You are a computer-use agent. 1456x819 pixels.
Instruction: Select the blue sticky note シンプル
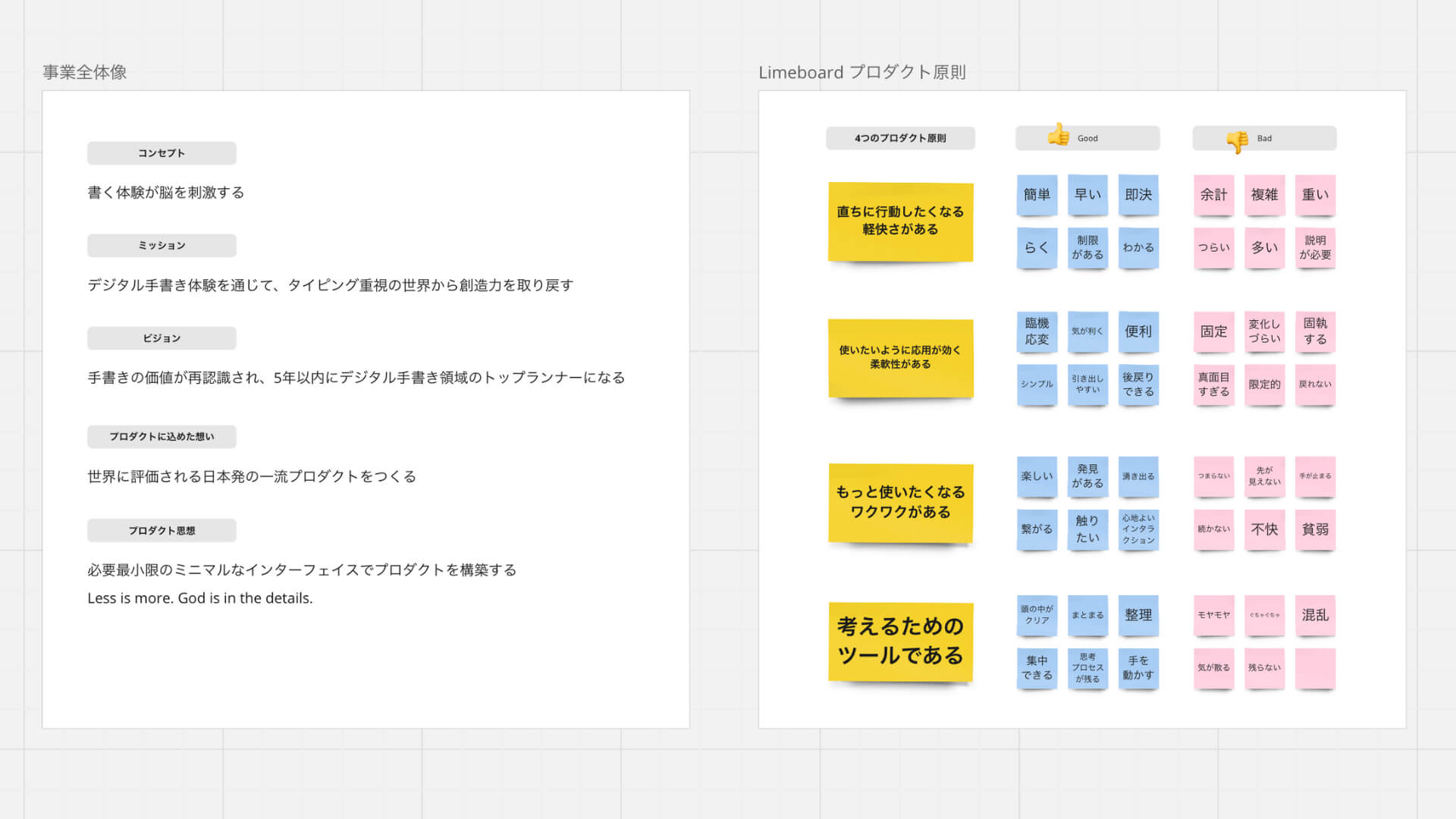(1037, 384)
